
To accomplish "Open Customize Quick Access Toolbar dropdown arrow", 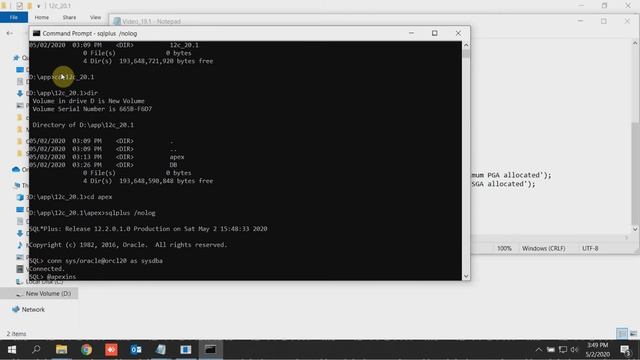I will click(x=38, y=6).
